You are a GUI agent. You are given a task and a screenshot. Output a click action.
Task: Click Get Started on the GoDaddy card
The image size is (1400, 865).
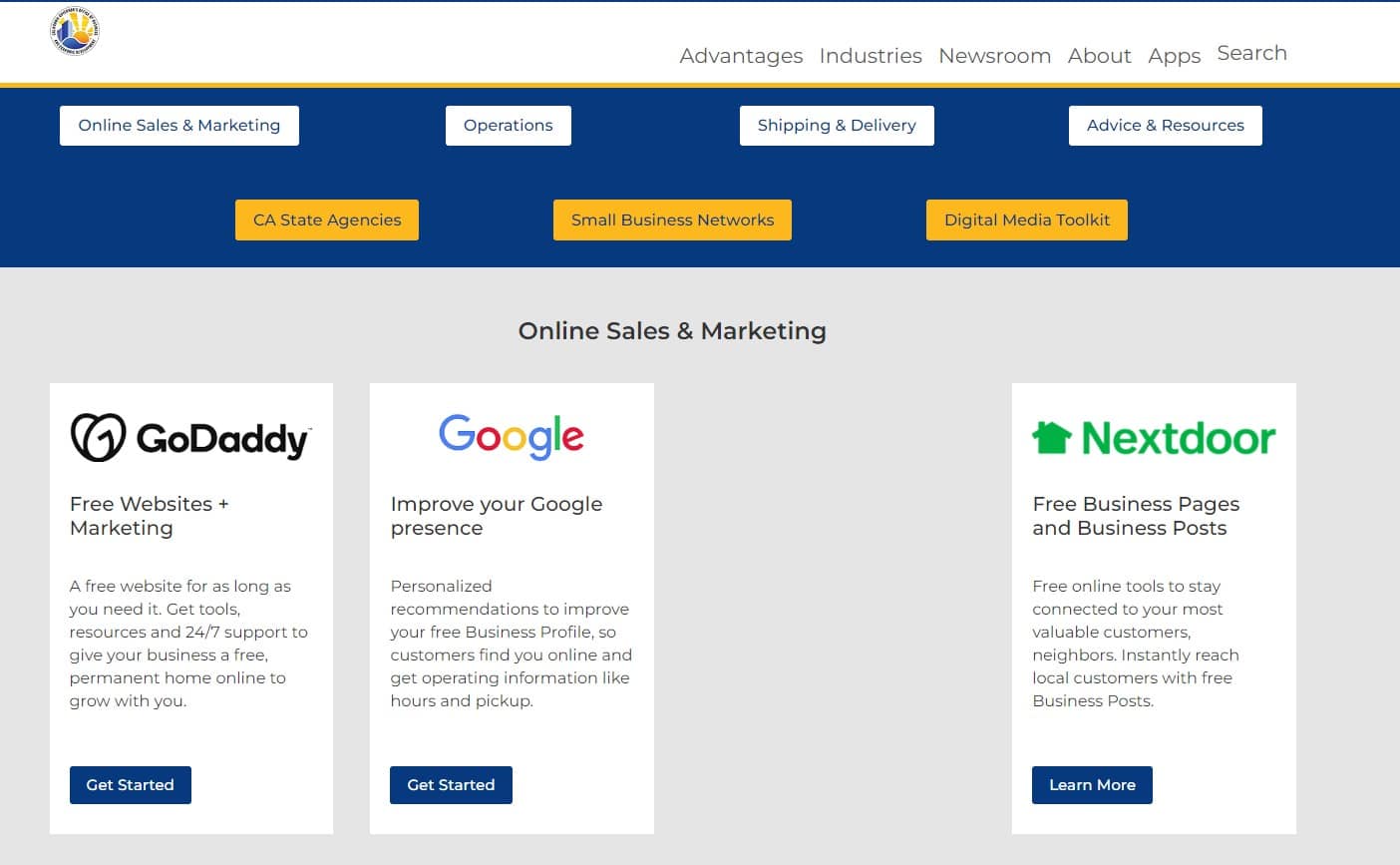click(x=131, y=785)
